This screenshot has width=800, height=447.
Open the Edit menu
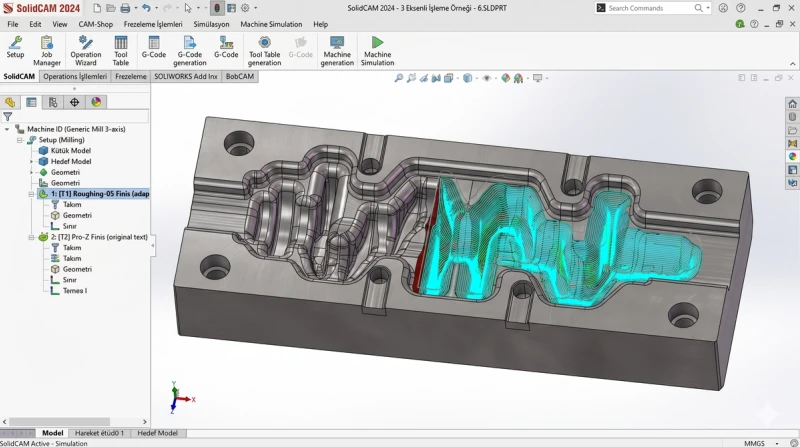(35, 24)
